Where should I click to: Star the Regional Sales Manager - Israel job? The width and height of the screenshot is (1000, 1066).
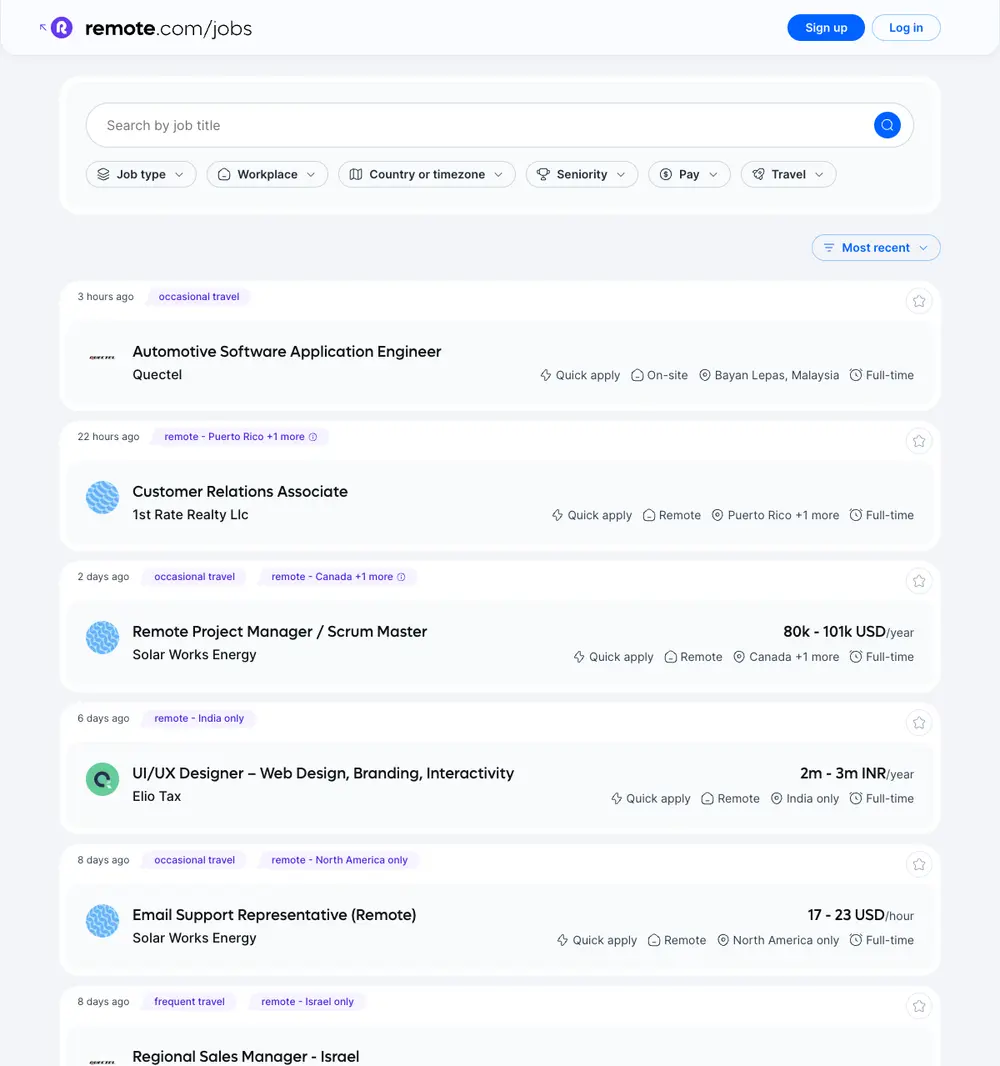(918, 1005)
